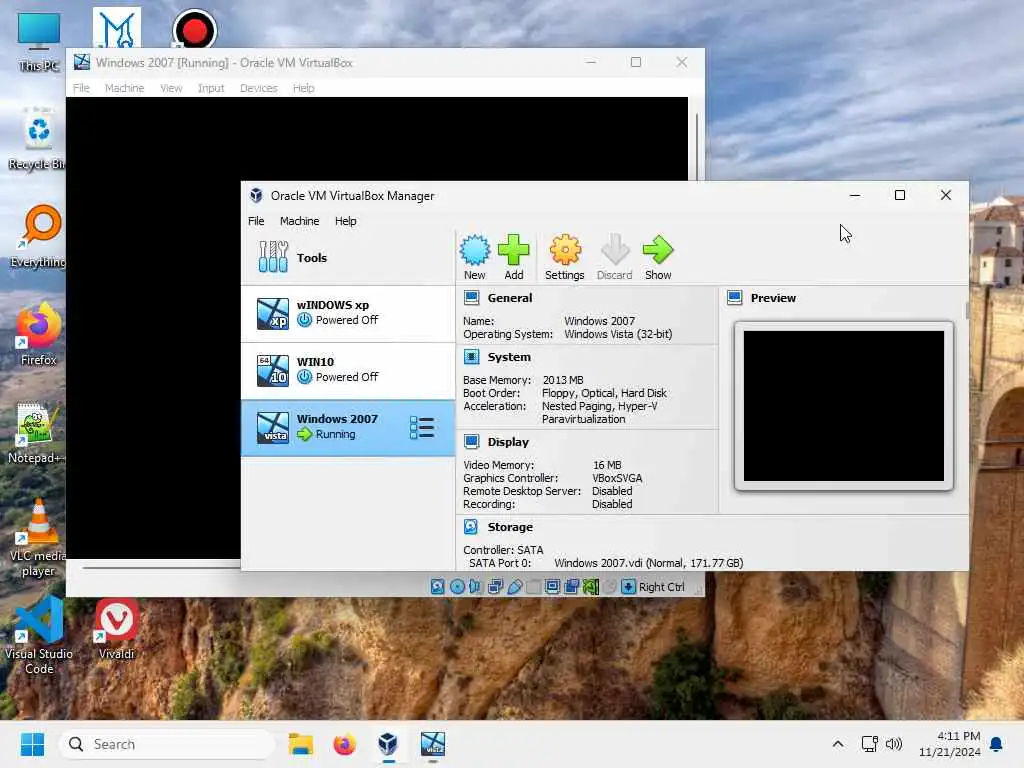Click Right Ctrl host key indicator

[662, 586]
